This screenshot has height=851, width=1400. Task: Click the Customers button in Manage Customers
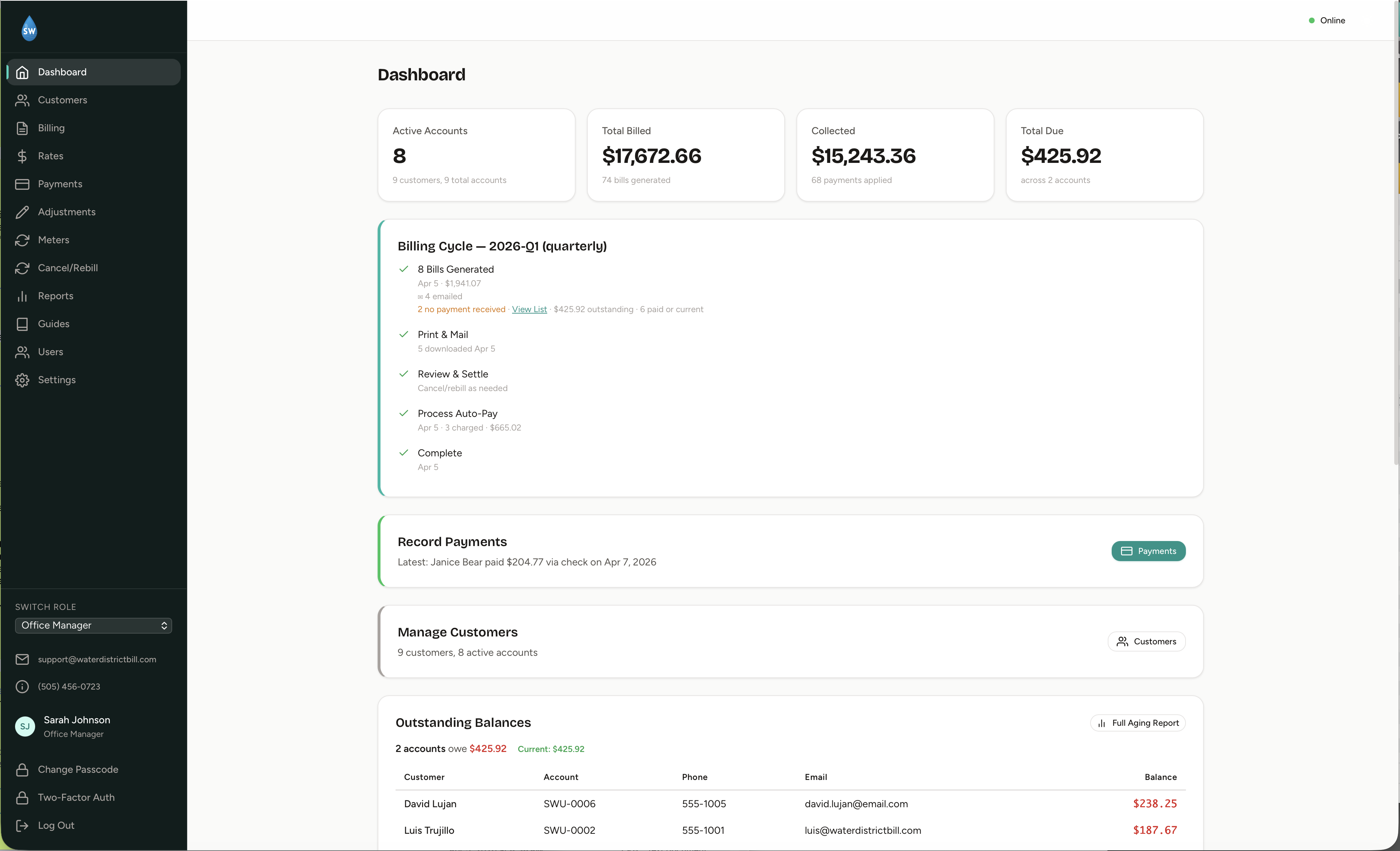tap(1146, 641)
